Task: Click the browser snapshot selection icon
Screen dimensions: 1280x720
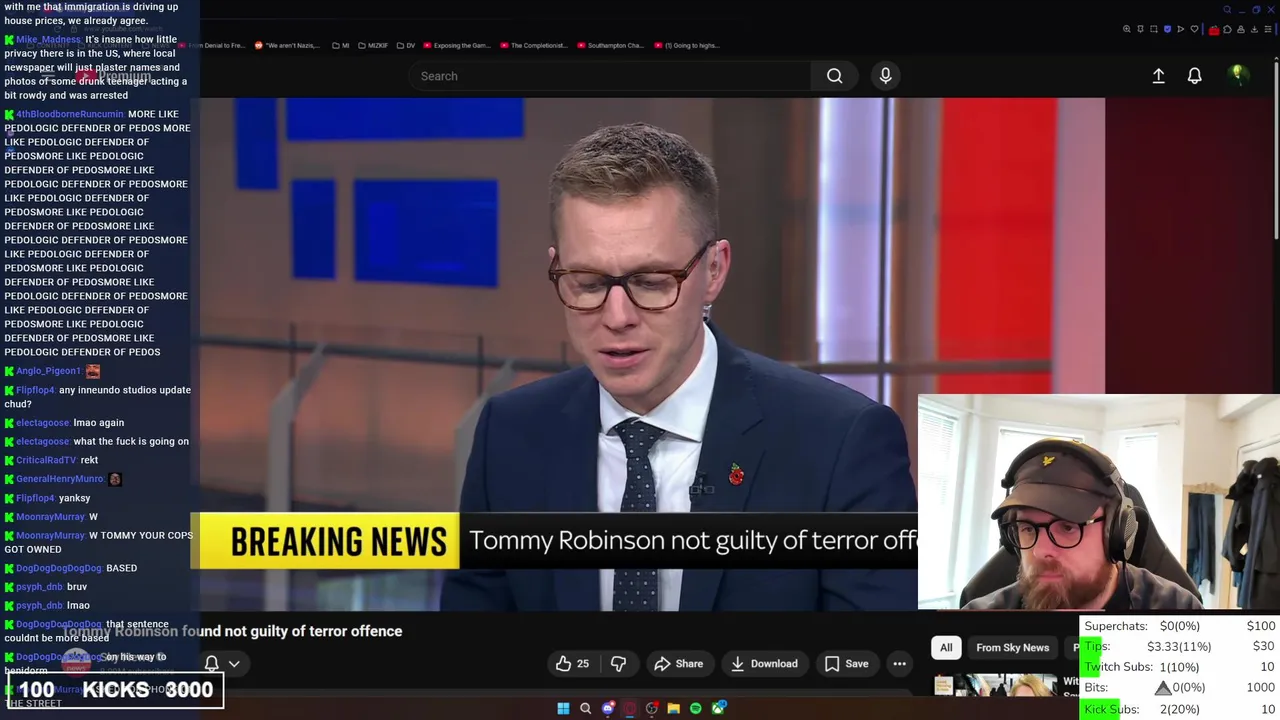Action: [x=1154, y=29]
